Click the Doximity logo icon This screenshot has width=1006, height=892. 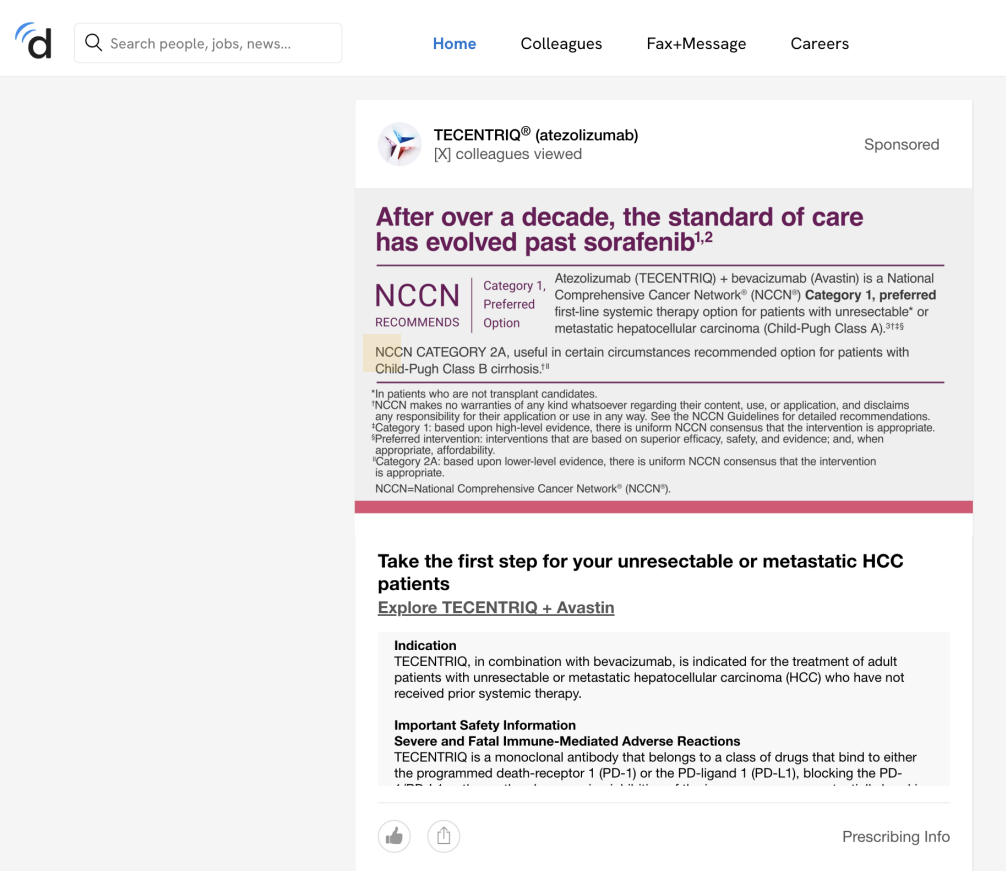point(33,40)
